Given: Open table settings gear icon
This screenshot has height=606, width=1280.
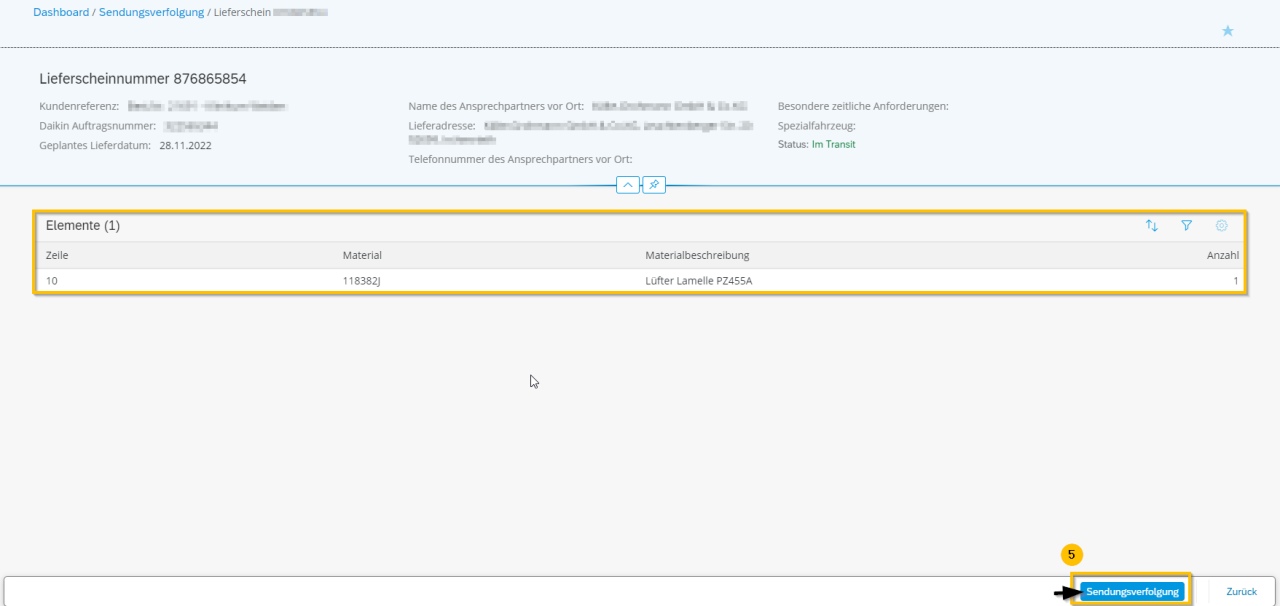Looking at the screenshot, I should 1221,226.
